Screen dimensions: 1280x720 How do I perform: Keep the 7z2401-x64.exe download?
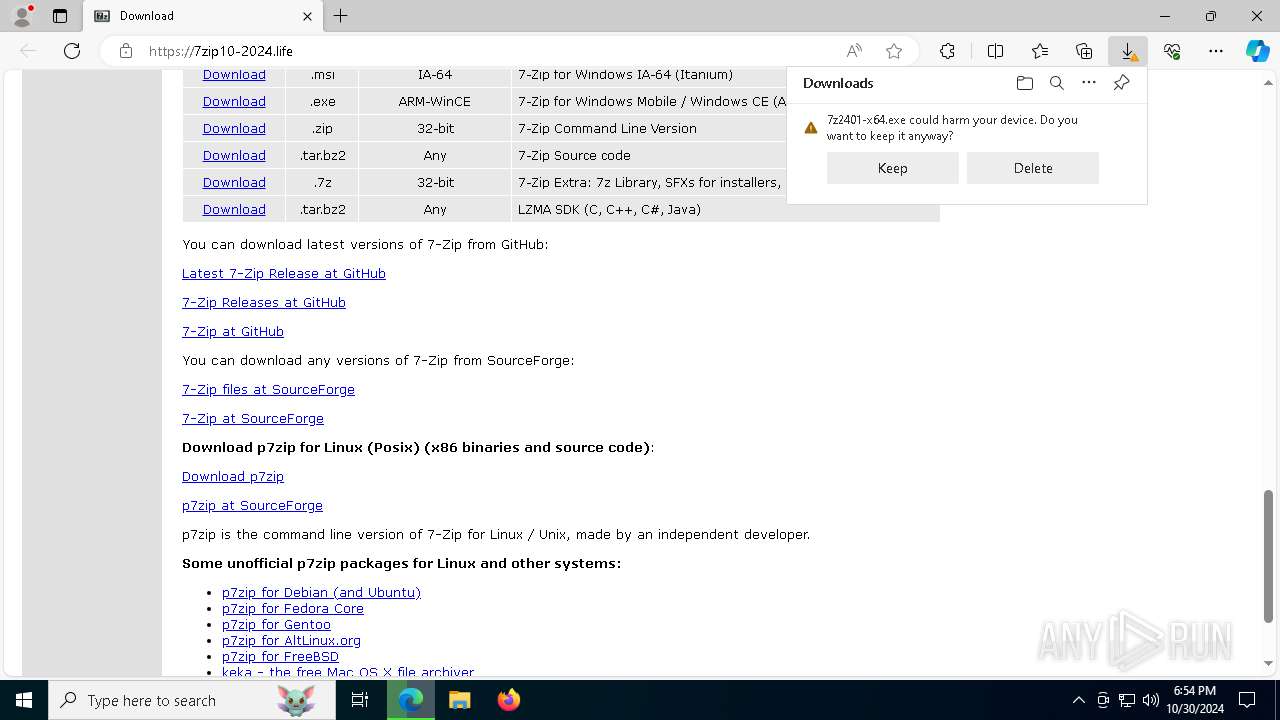893,168
